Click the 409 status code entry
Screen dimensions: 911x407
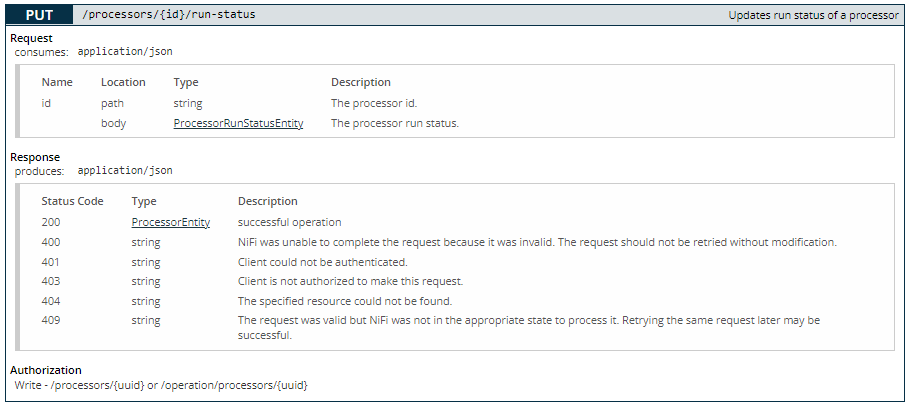click(x=51, y=320)
